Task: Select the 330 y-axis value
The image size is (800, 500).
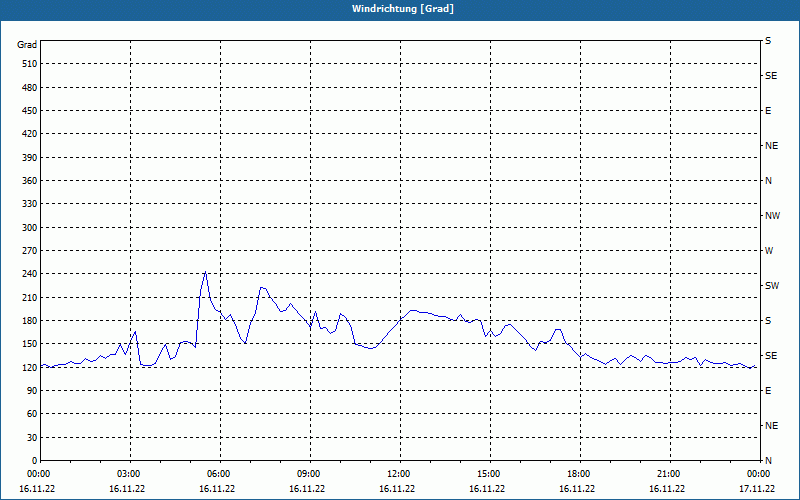Action: pyautogui.click(x=30, y=204)
